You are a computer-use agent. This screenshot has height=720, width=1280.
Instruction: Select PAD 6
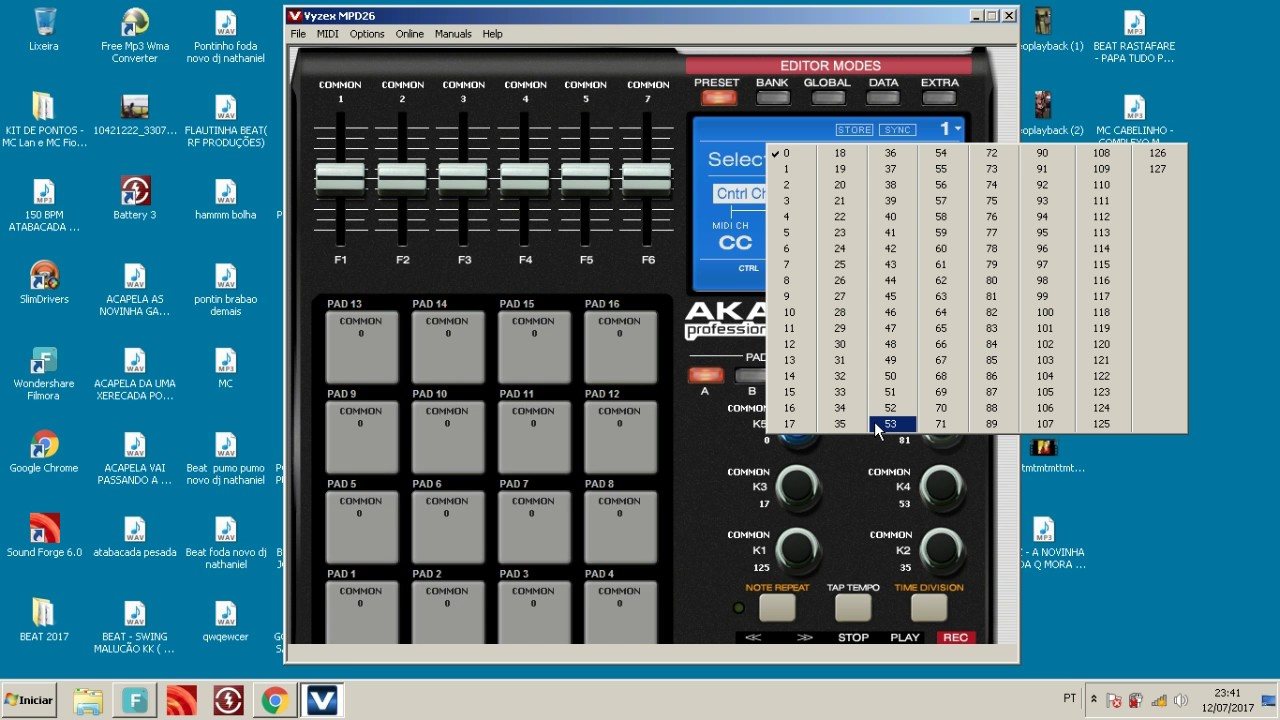coord(447,527)
